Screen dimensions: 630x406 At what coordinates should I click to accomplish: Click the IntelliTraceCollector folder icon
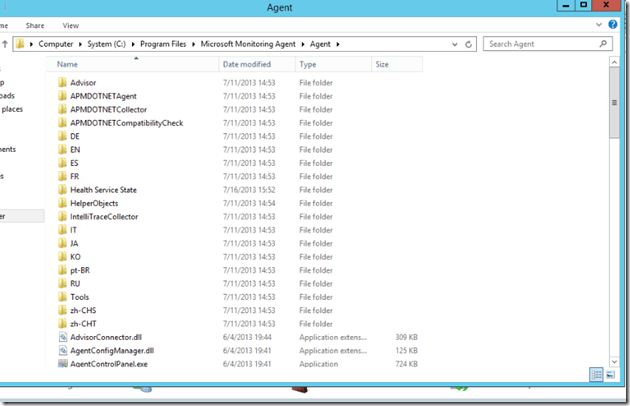point(62,216)
